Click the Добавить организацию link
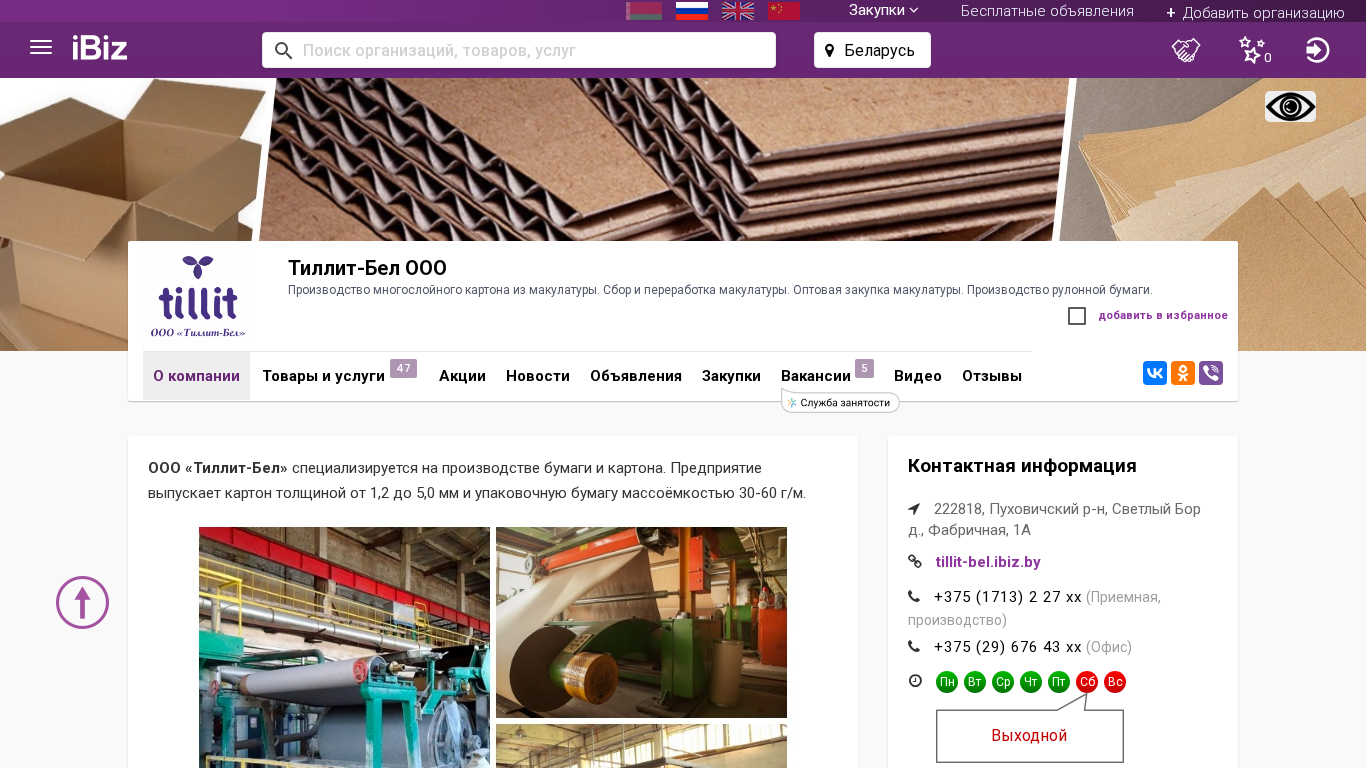This screenshot has width=1366, height=768. click(x=1255, y=12)
